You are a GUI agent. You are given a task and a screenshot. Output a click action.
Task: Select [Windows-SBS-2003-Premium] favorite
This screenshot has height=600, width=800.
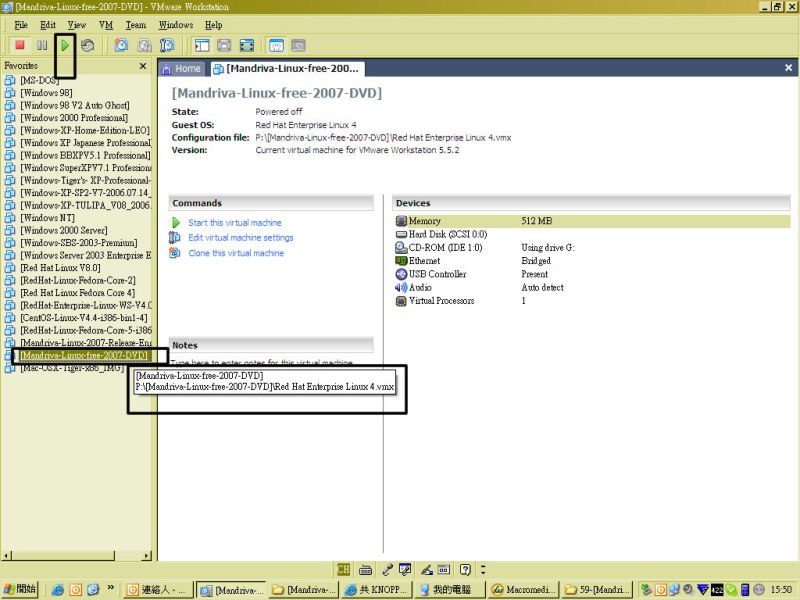pyautogui.click(x=79, y=242)
